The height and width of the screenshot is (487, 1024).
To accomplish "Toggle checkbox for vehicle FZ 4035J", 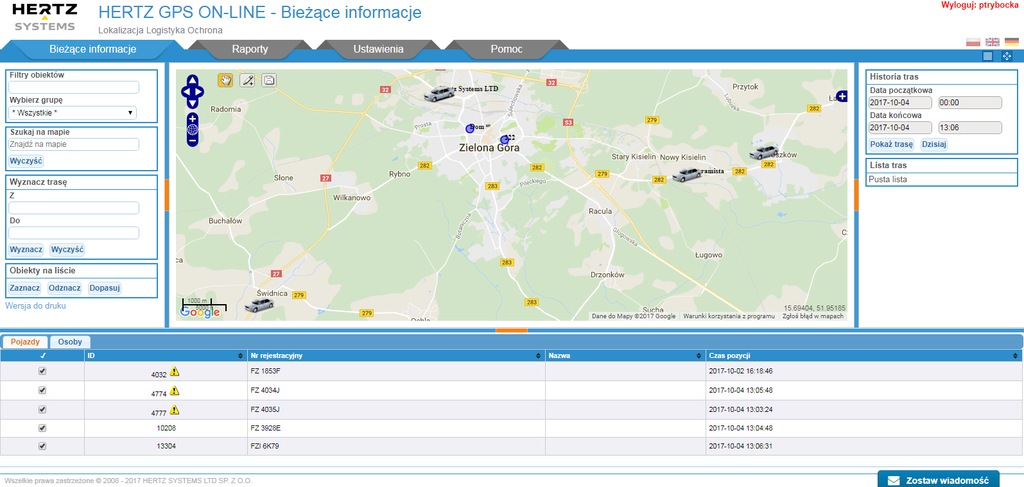I will 42,409.
